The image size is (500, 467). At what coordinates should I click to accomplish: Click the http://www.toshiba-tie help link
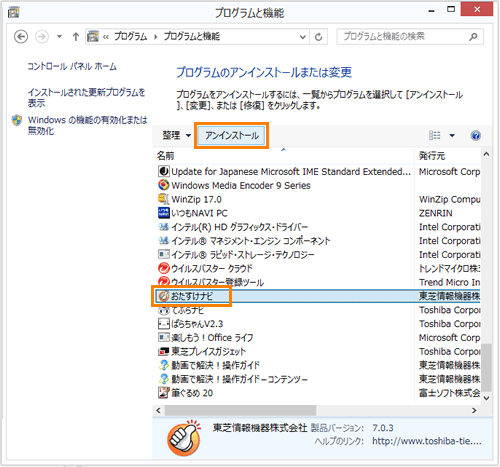coord(427,441)
